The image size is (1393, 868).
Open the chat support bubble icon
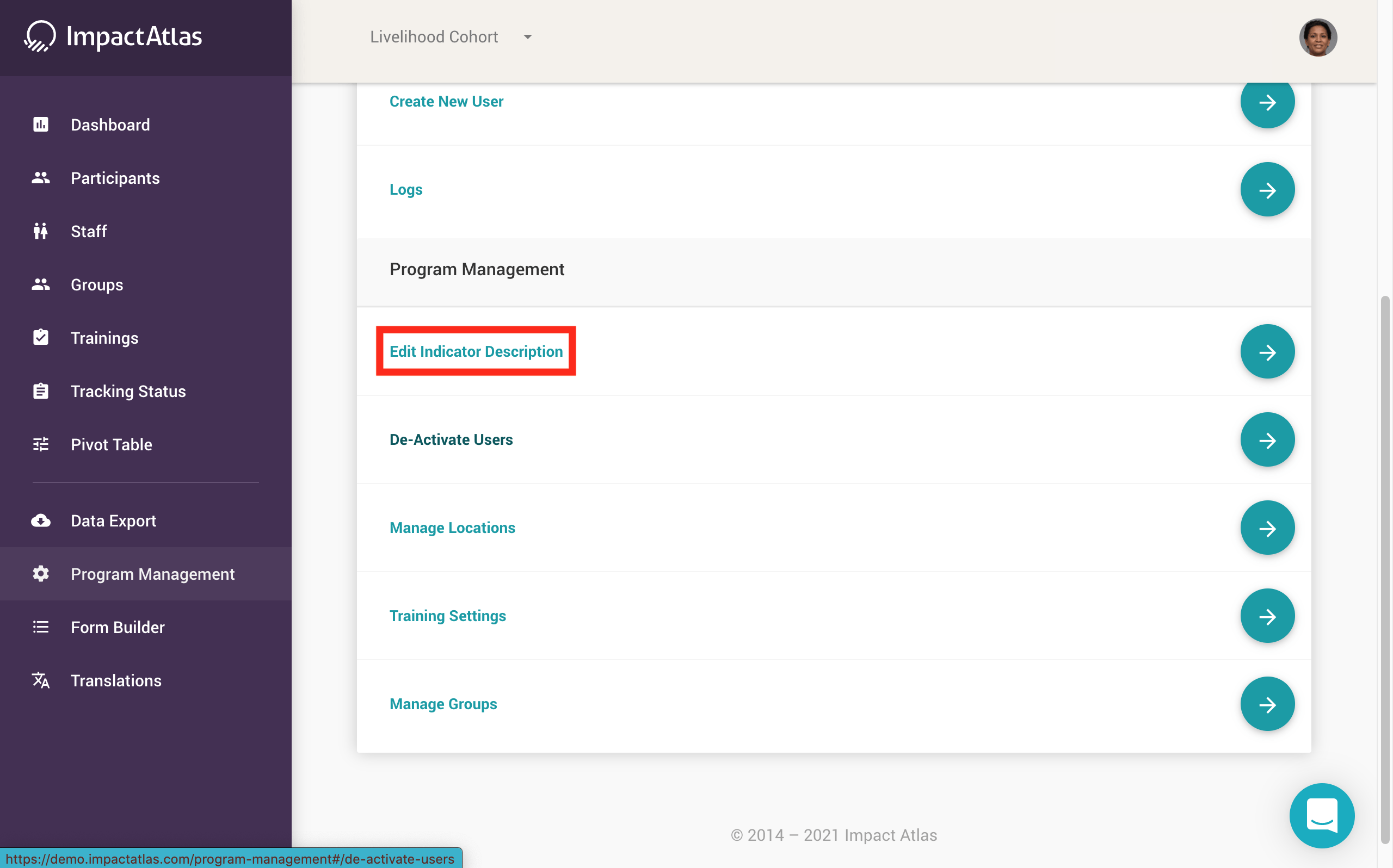[x=1321, y=815]
